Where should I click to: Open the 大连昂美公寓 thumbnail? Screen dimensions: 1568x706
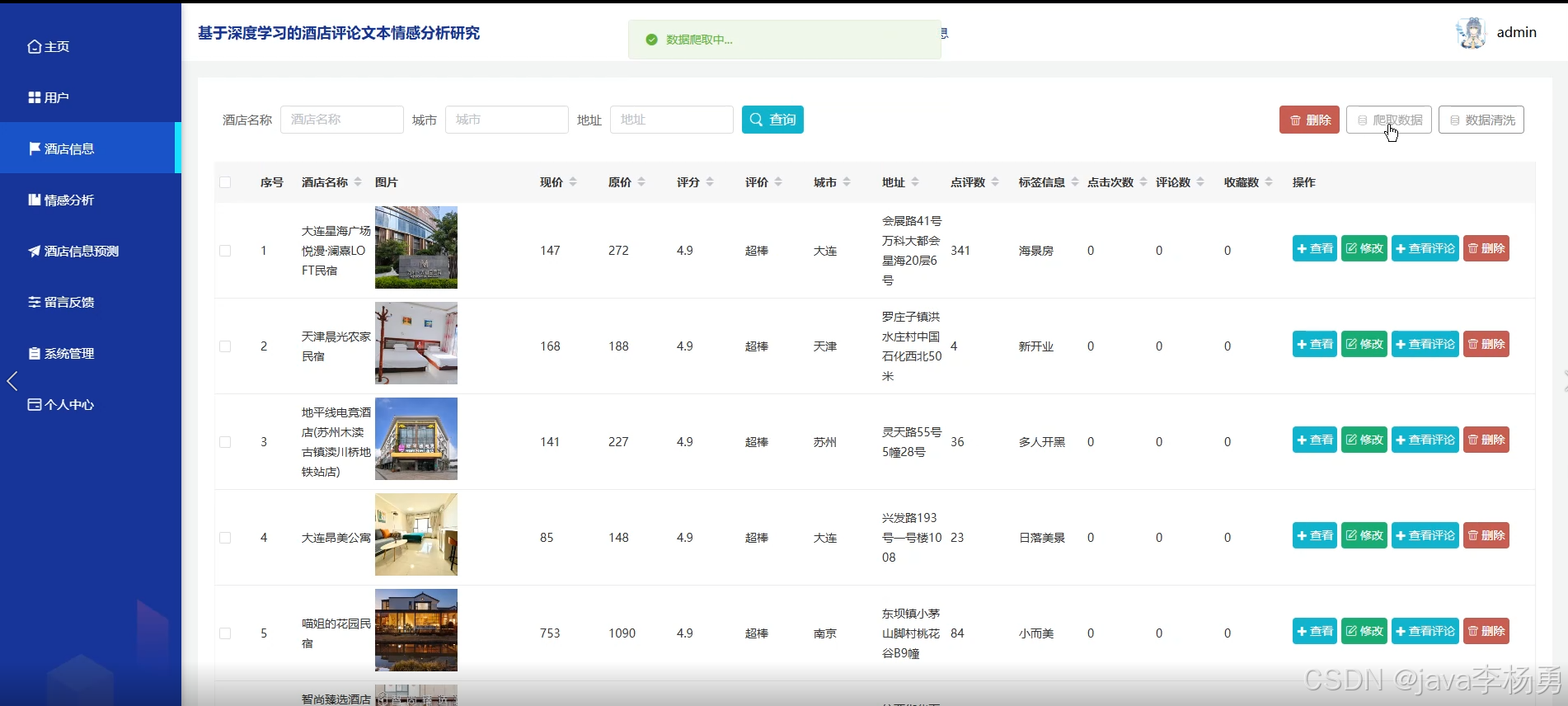(416, 534)
